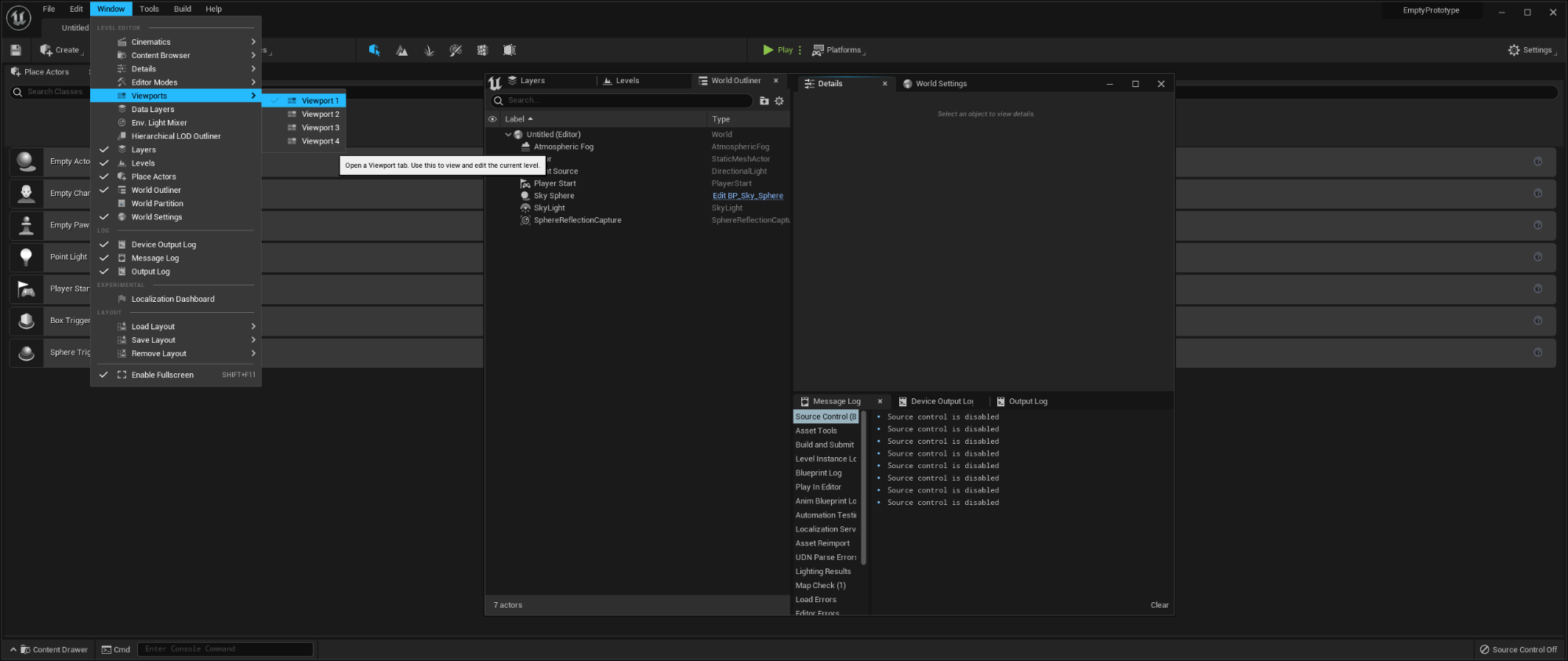The height and width of the screenshot is (661, 1568).
Task: Activate Brush Editing mode icon
Action: [x=510, y=50]
